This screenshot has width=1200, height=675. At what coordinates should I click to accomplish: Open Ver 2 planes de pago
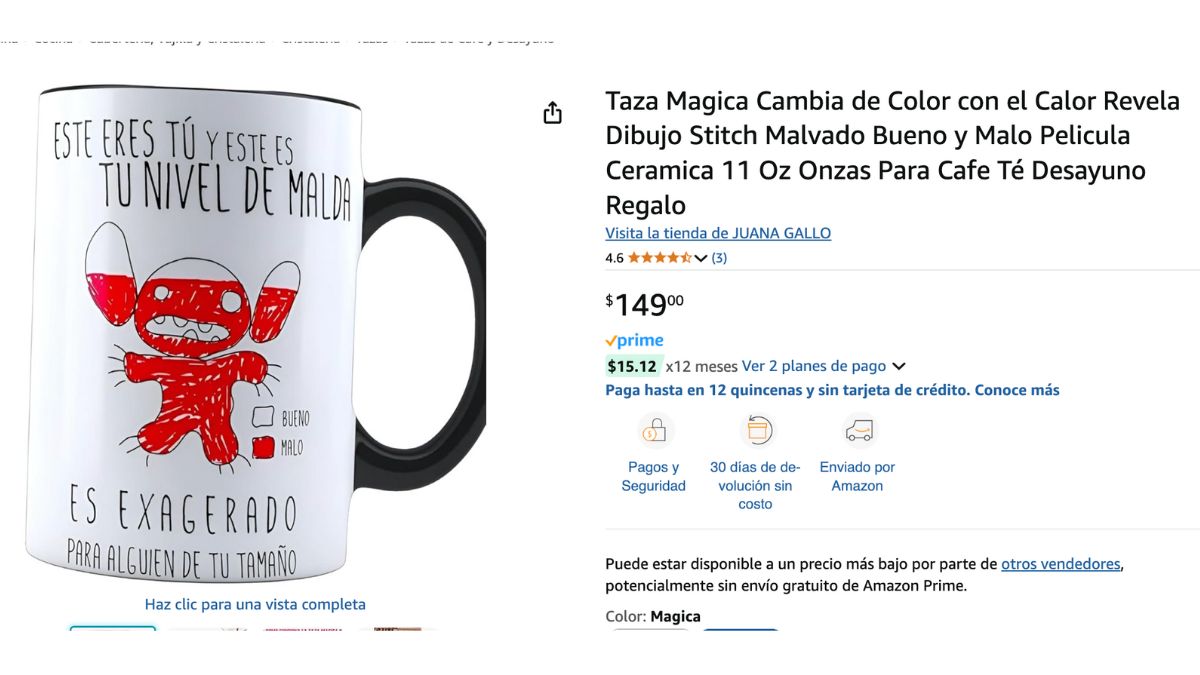[814, 366]
